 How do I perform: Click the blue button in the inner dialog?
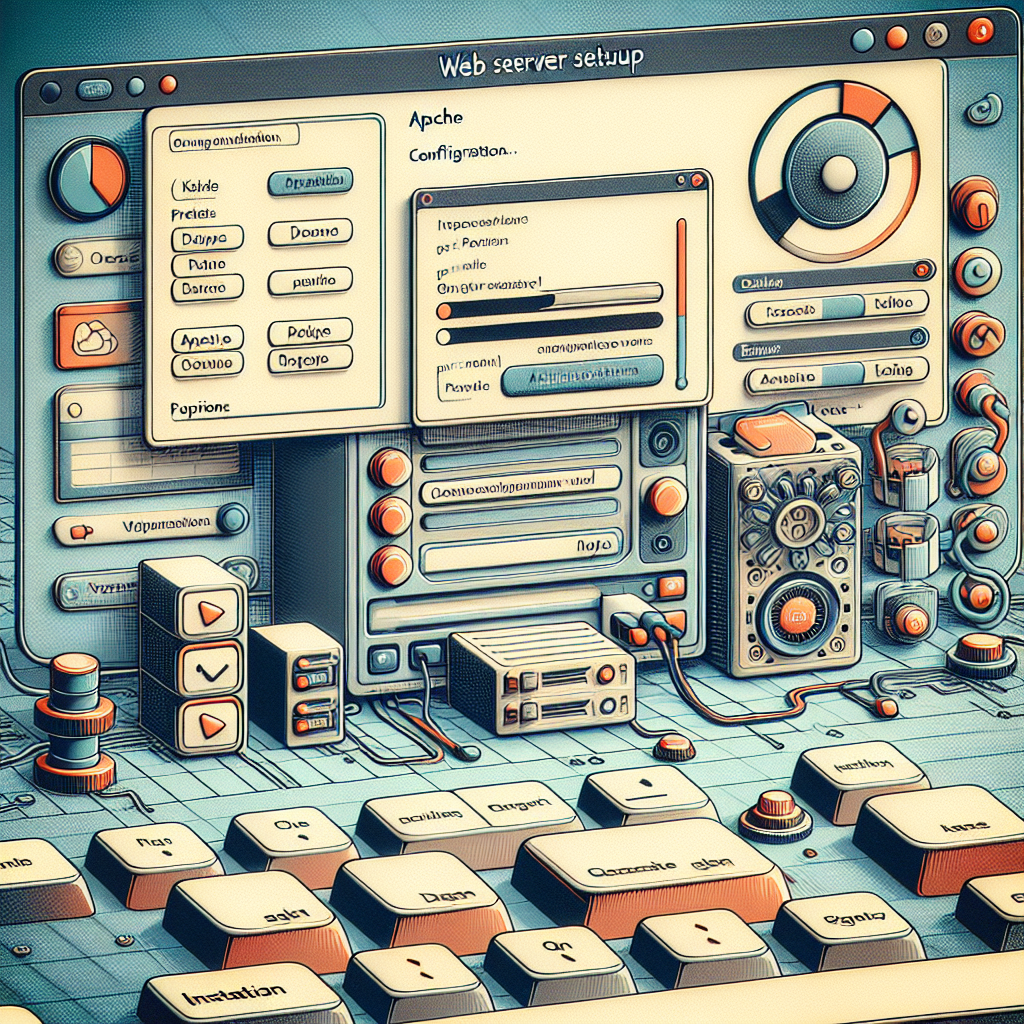(x=581, y=373)
